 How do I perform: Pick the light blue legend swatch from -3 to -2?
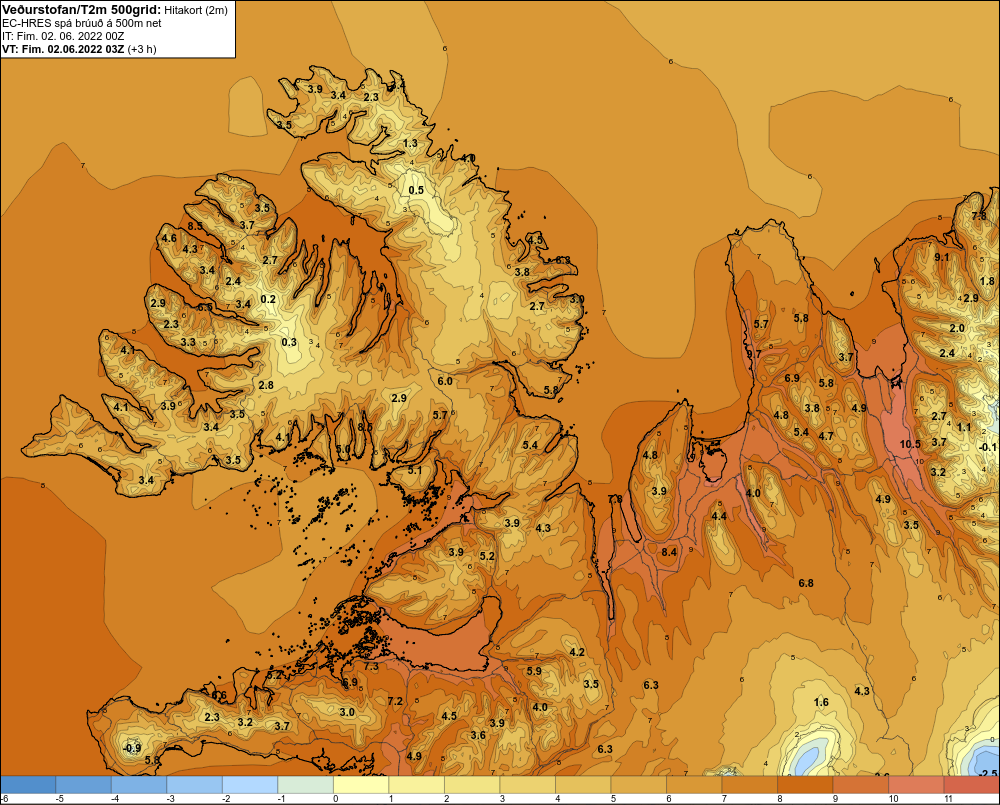[x=194, y=785]
